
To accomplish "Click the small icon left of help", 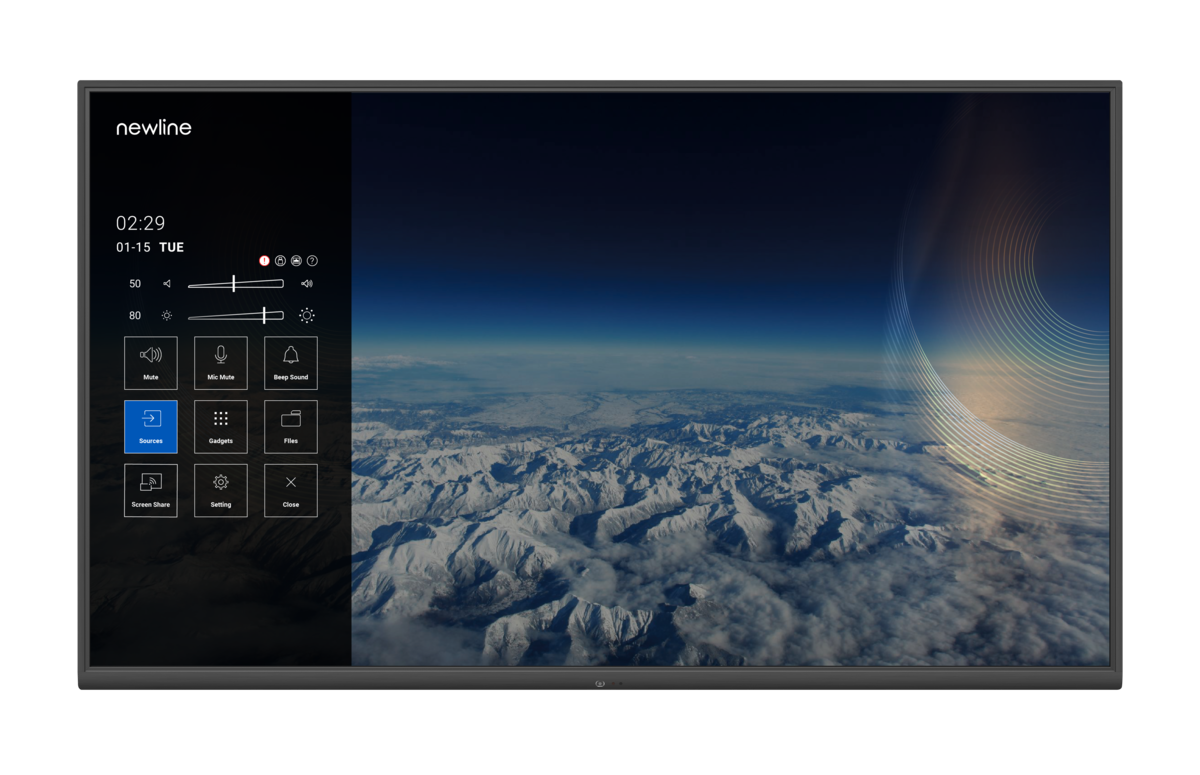I will (296, 260).
